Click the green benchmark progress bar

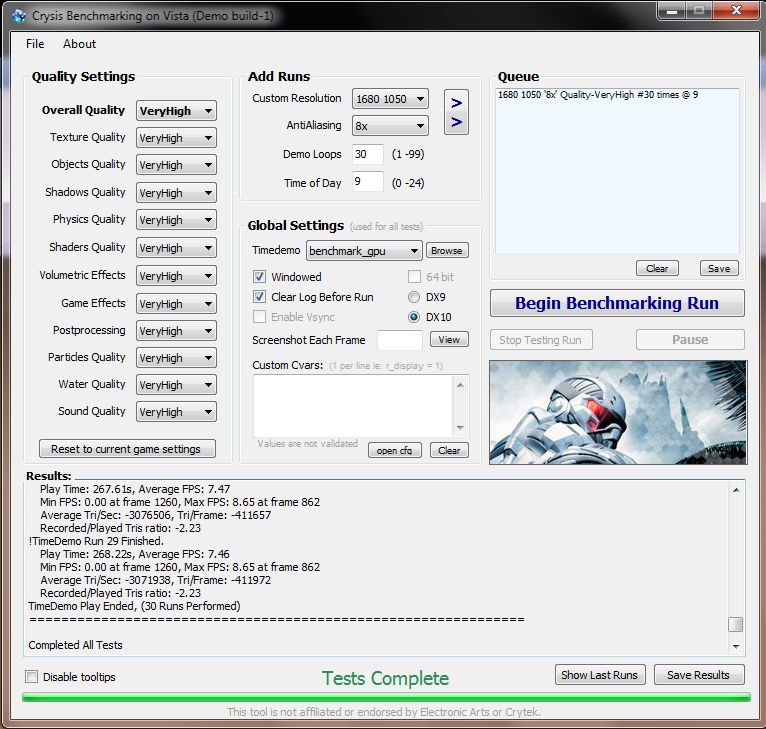pyautogui.click(x=386, y=697)
